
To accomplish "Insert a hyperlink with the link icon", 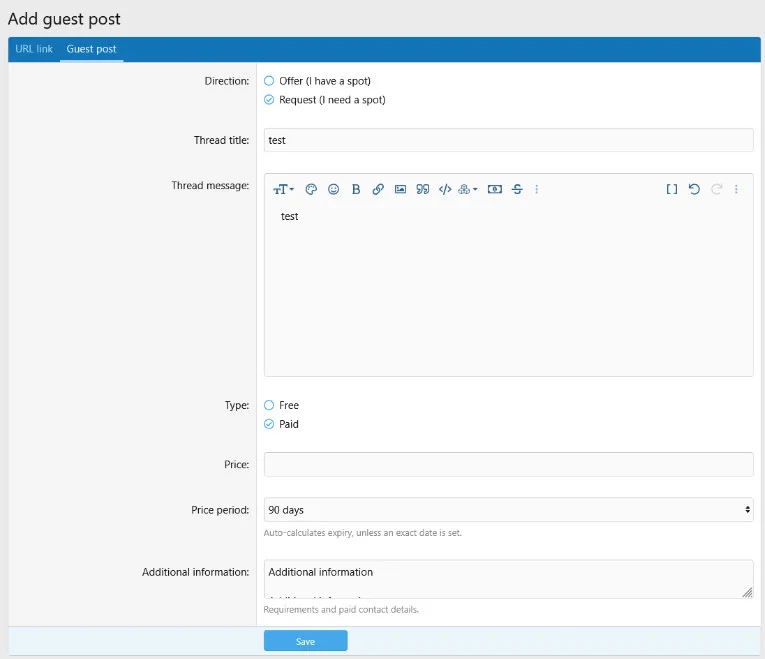I will coord(378,189).
